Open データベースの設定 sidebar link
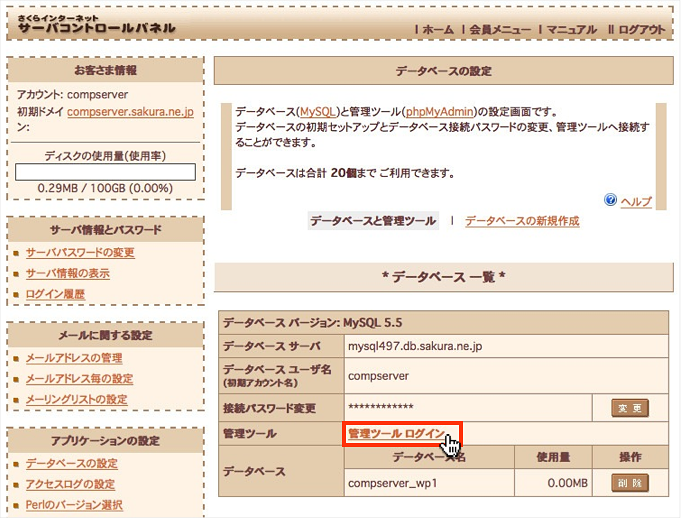This screenshot has width=681, height=518. pyautogui.click(x=72, y=463)
